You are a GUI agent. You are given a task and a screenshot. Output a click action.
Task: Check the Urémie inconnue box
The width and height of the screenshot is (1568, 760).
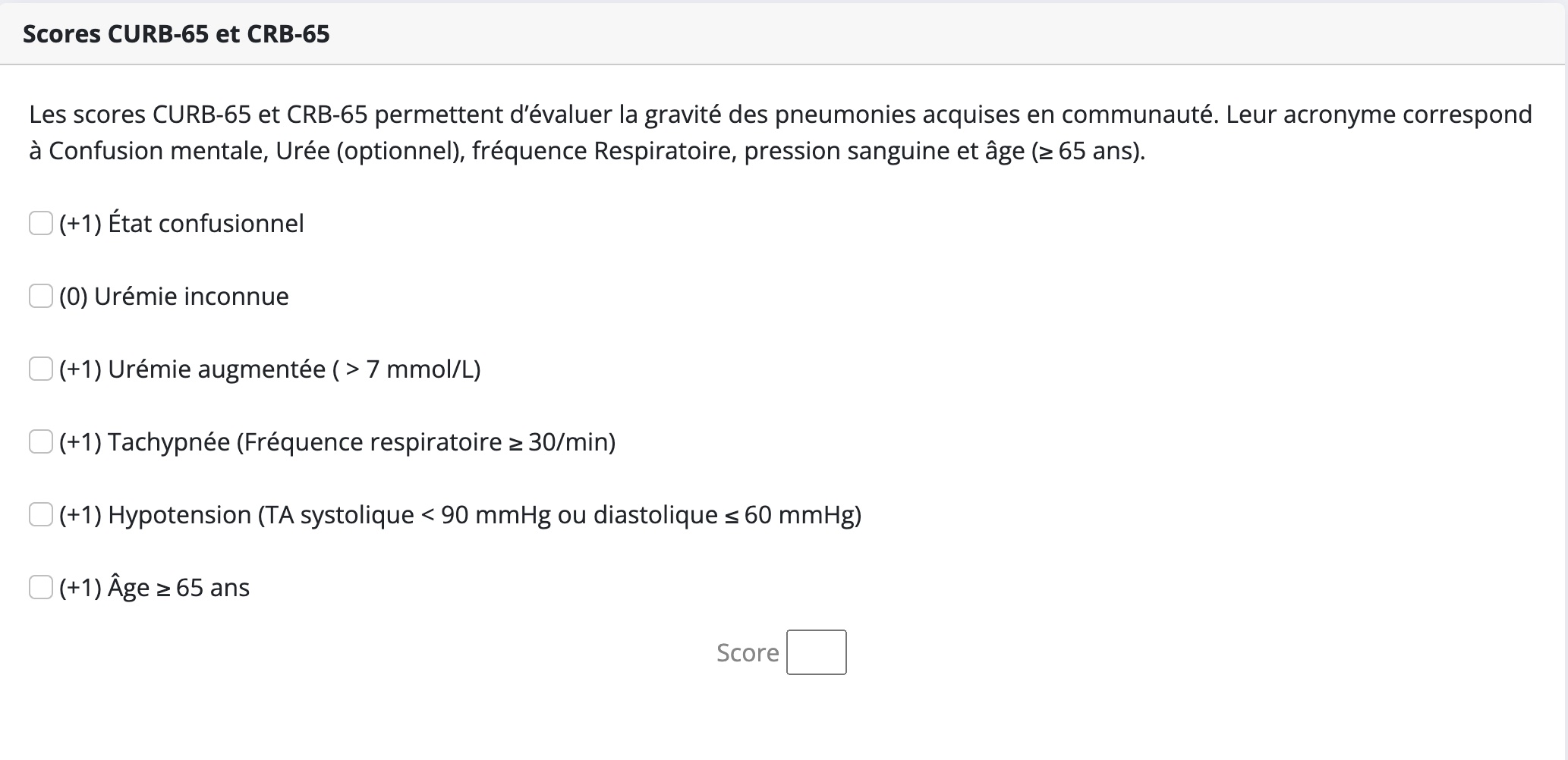click(41, 297)
